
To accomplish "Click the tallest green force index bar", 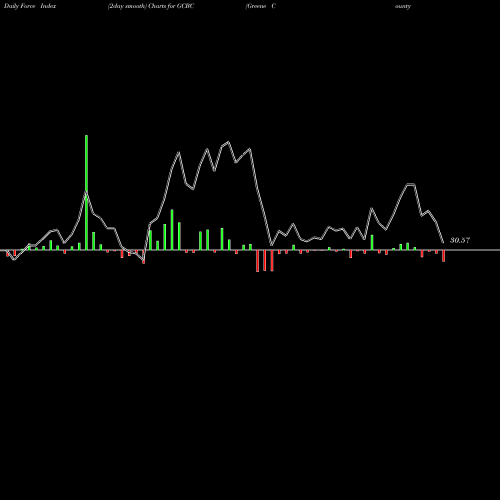I will [87, 192].
